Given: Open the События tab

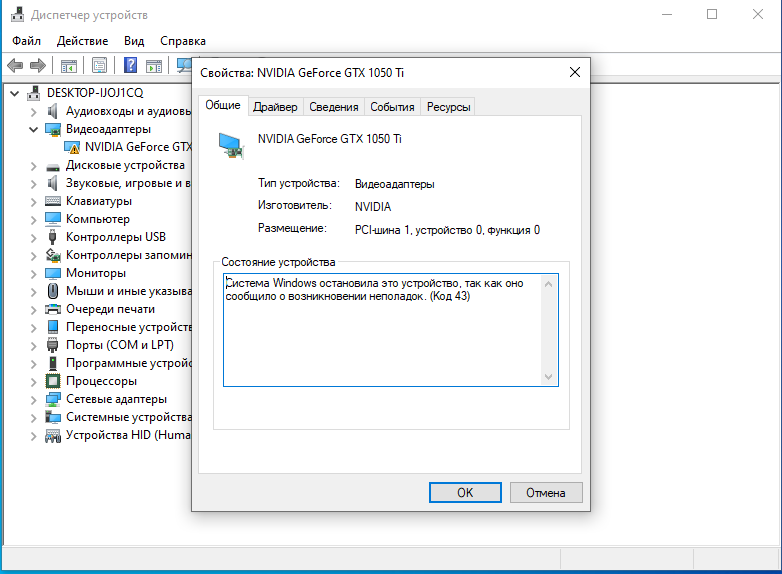Looking at the screenshot, I should coord(392,107).
